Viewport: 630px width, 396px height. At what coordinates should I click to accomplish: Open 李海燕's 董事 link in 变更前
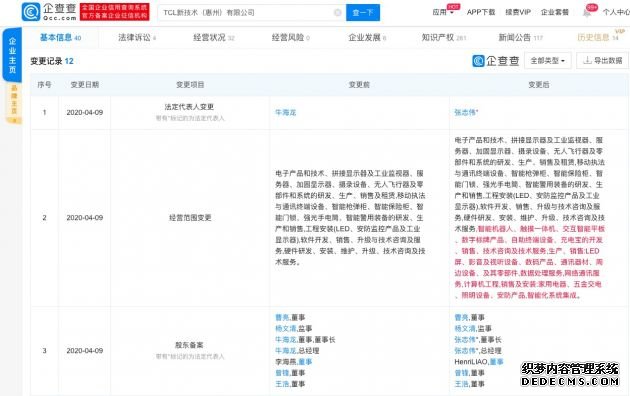click(x=305, y=362)
